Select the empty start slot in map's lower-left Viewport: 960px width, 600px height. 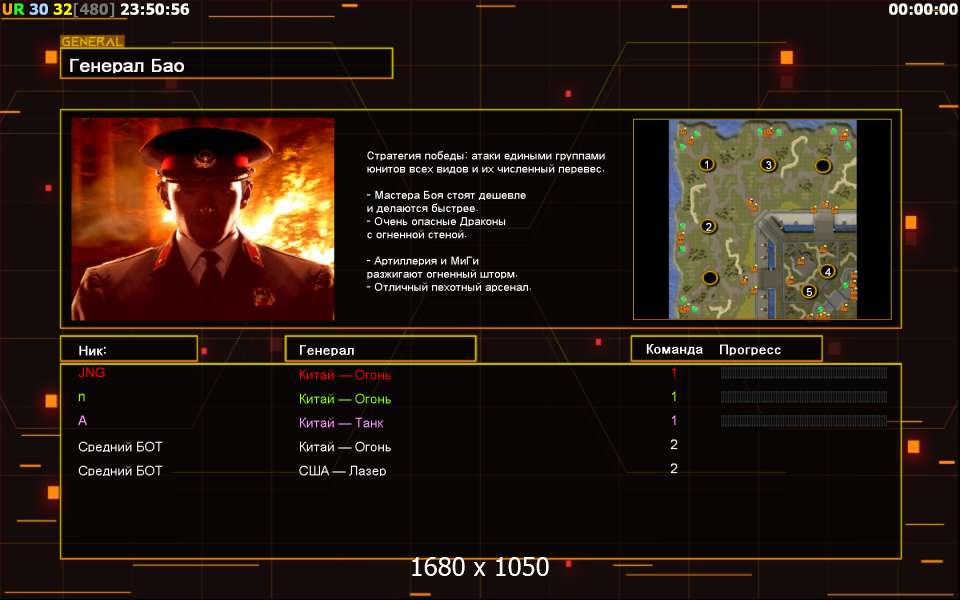(x=709, y=277)
